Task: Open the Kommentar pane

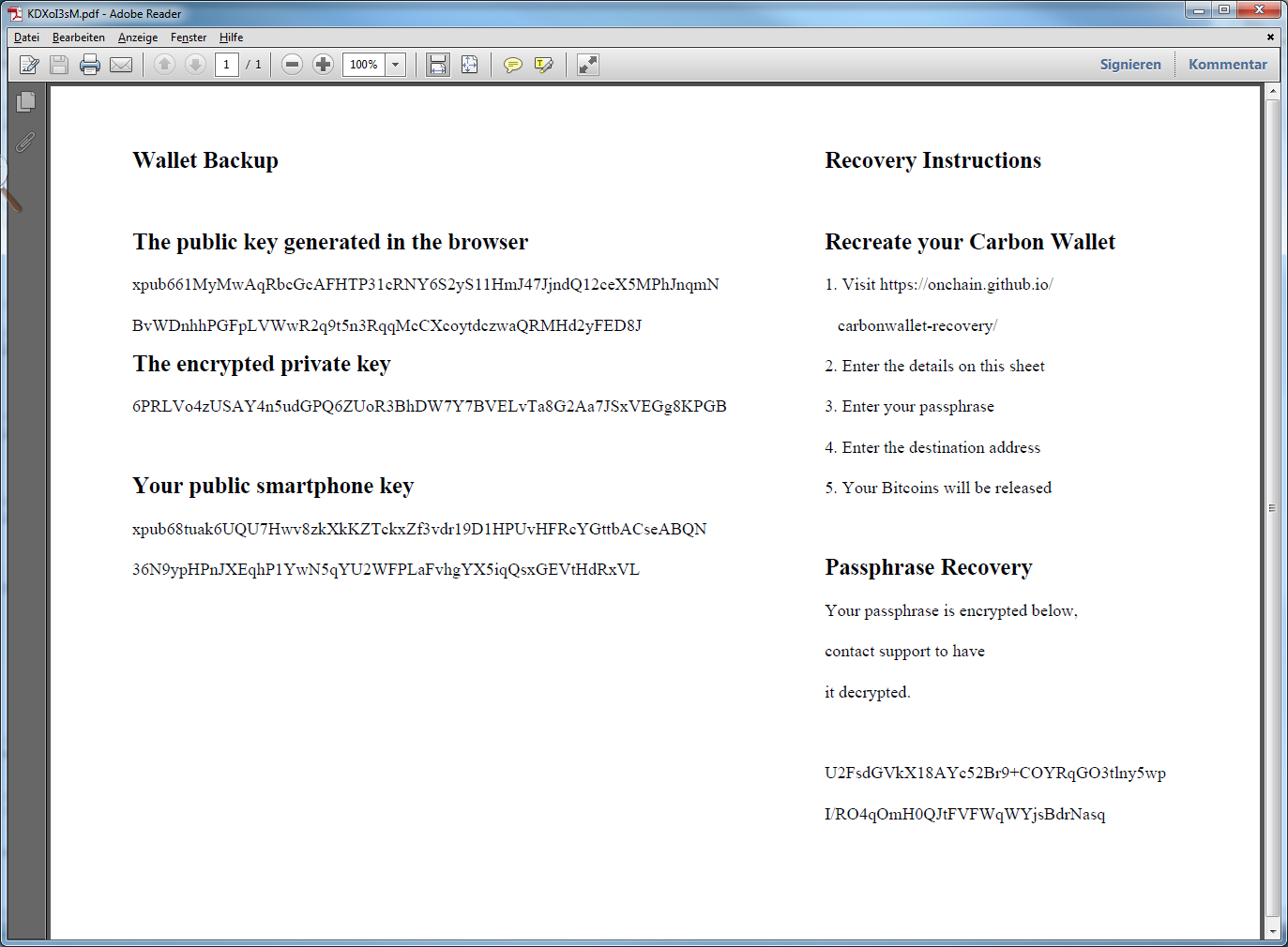Action: [1227, 65]
